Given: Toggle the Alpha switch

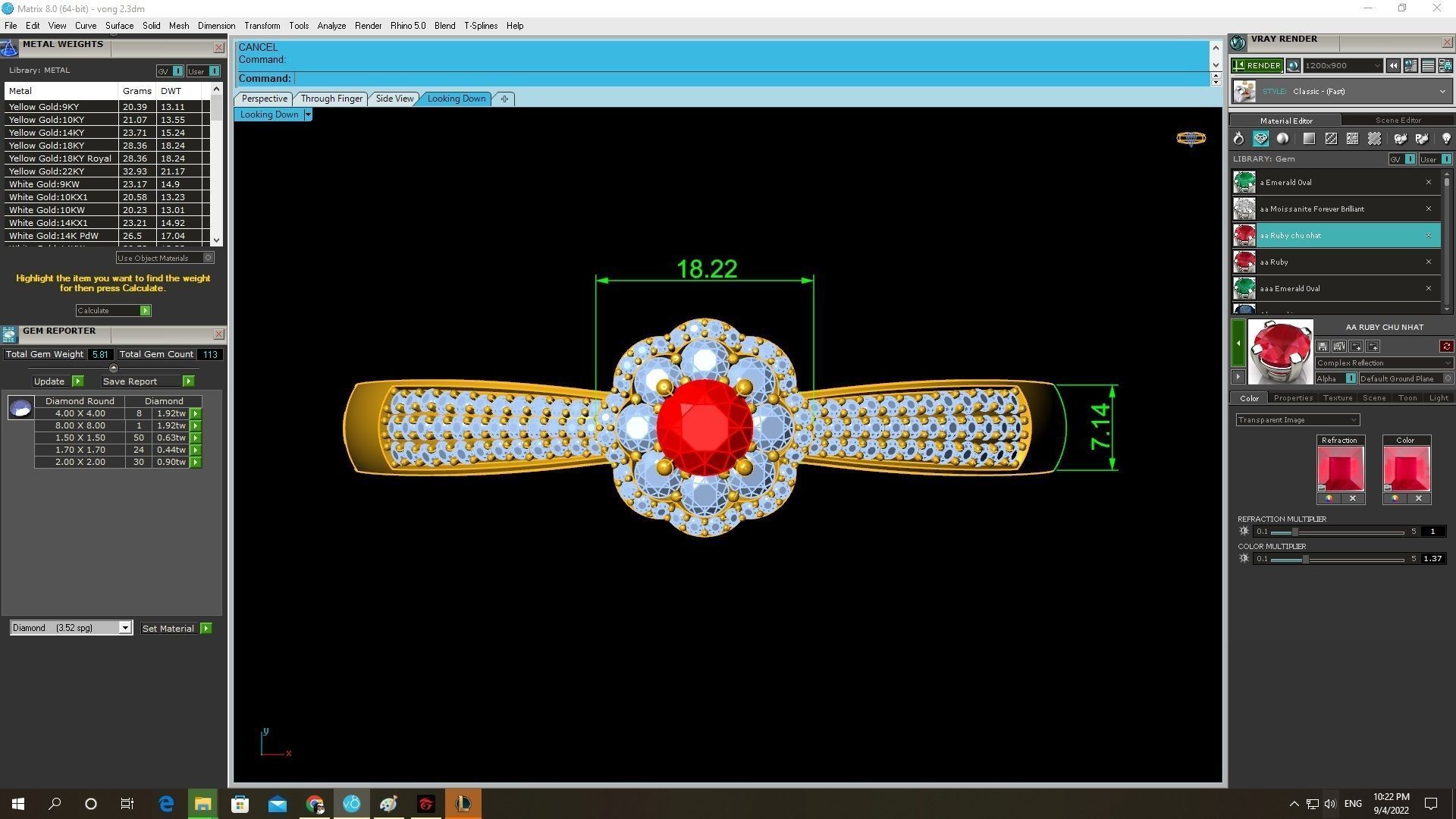Looking at the screenshot, I should (x=1335, y=378).
